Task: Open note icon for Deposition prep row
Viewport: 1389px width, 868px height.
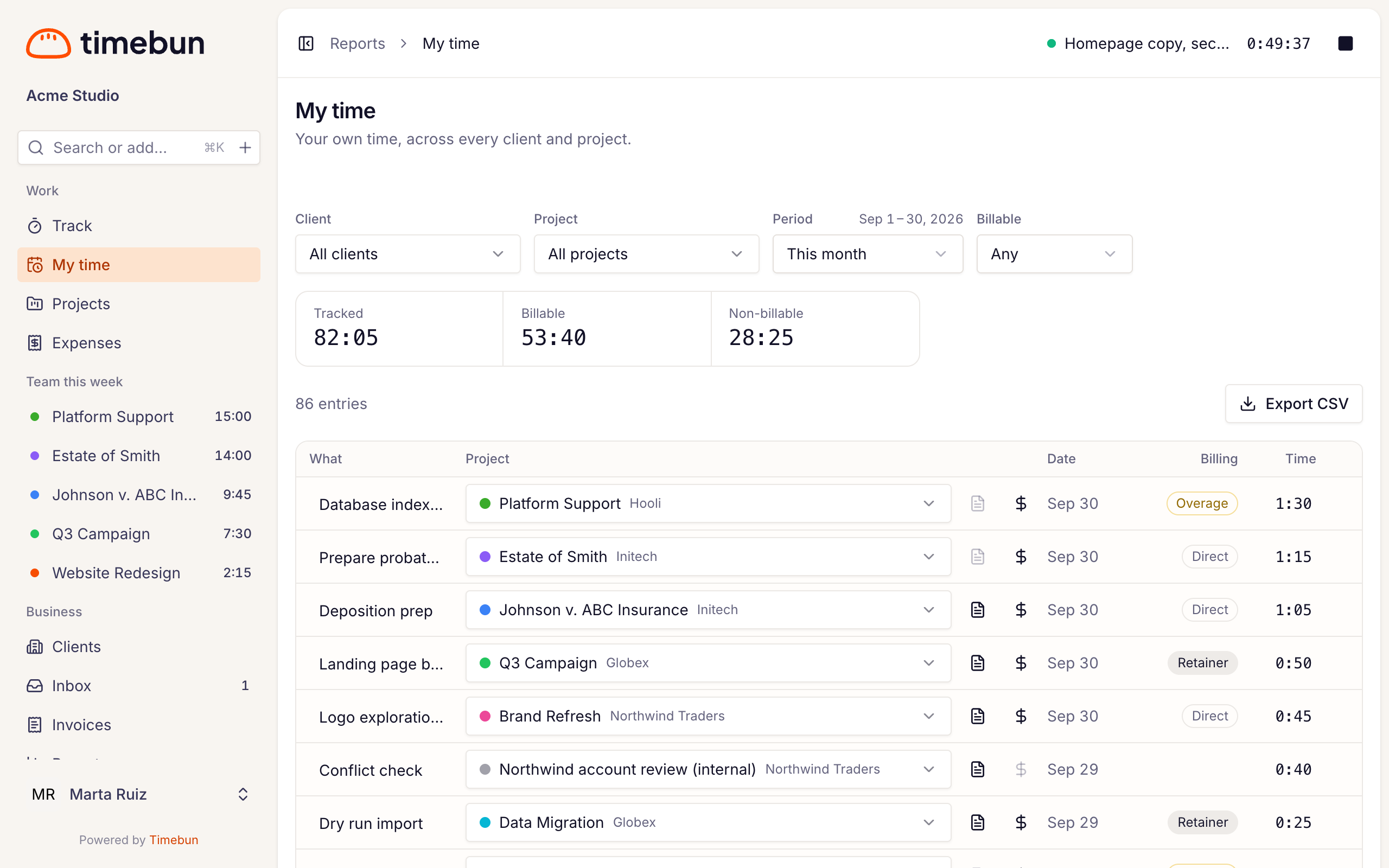Action: (x=978, y=610)
